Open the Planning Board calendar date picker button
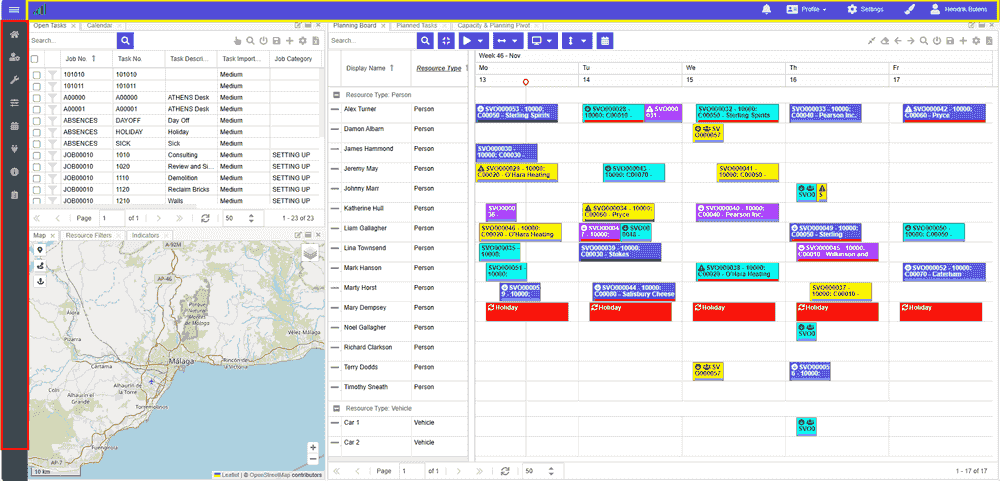The width and height of the screenshot is (1000, 481). point(605,40)
